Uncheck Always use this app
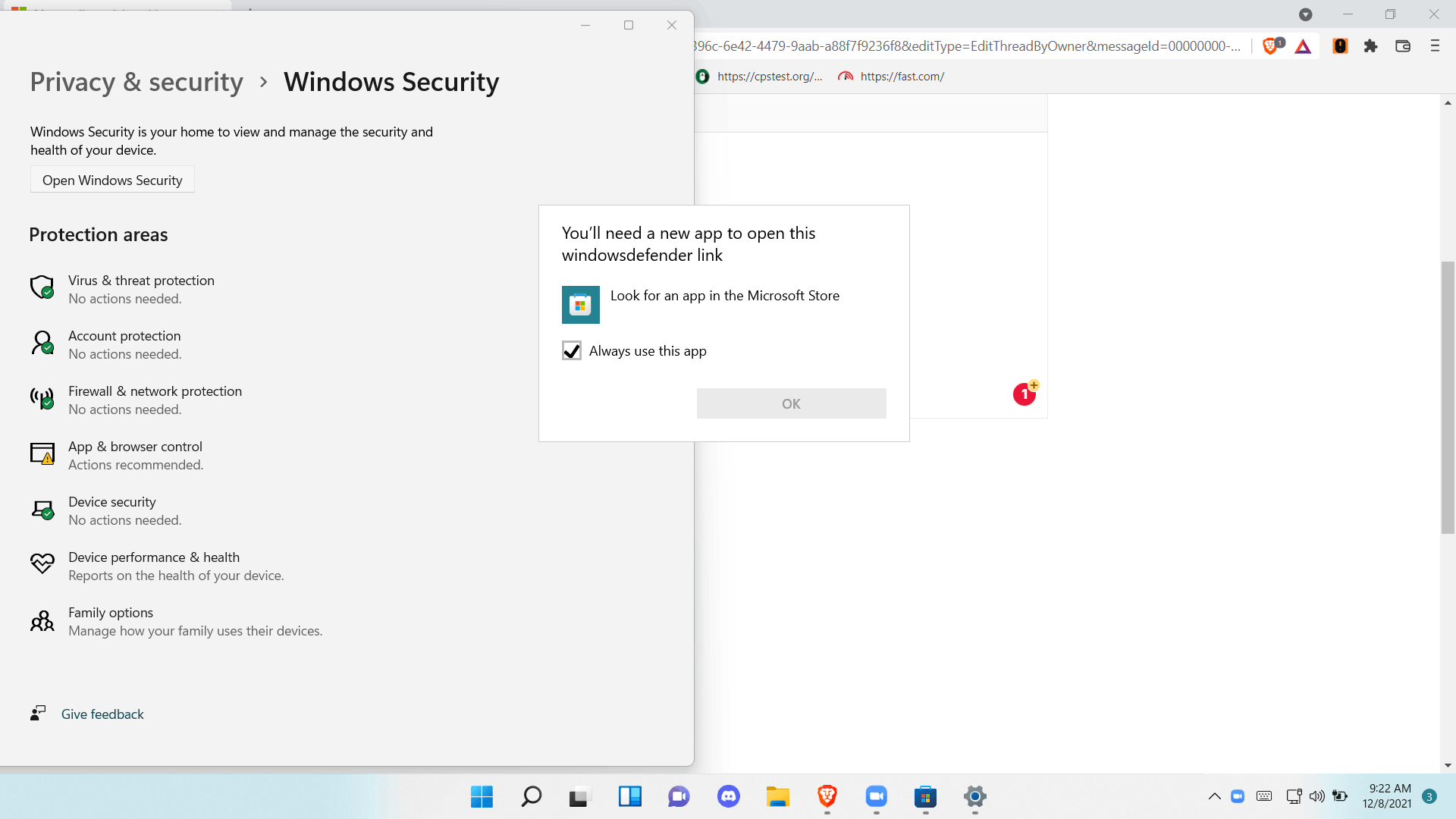 pos(572,350)
